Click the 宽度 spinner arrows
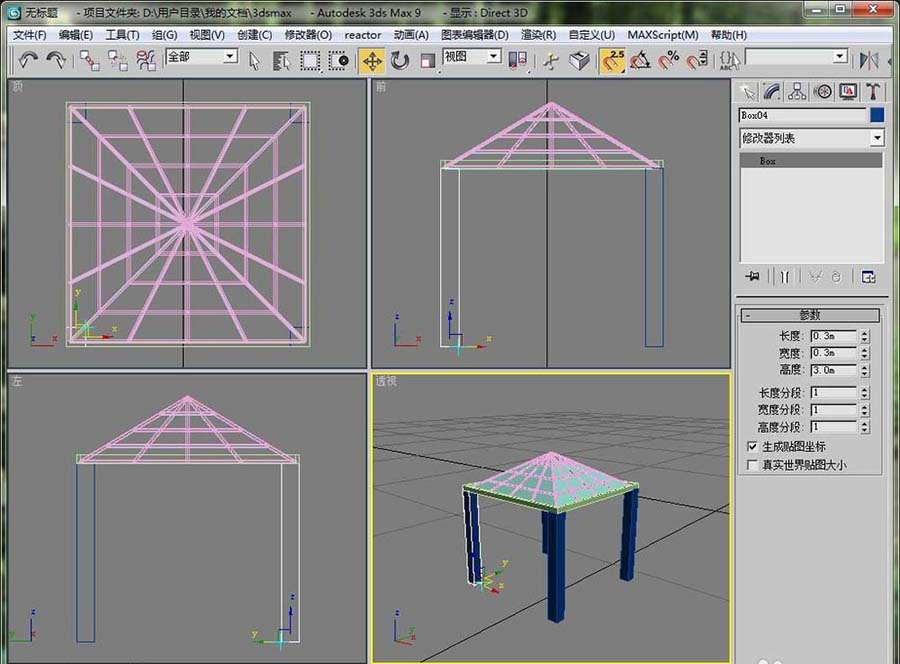The image size is (900, 664). 864,353
